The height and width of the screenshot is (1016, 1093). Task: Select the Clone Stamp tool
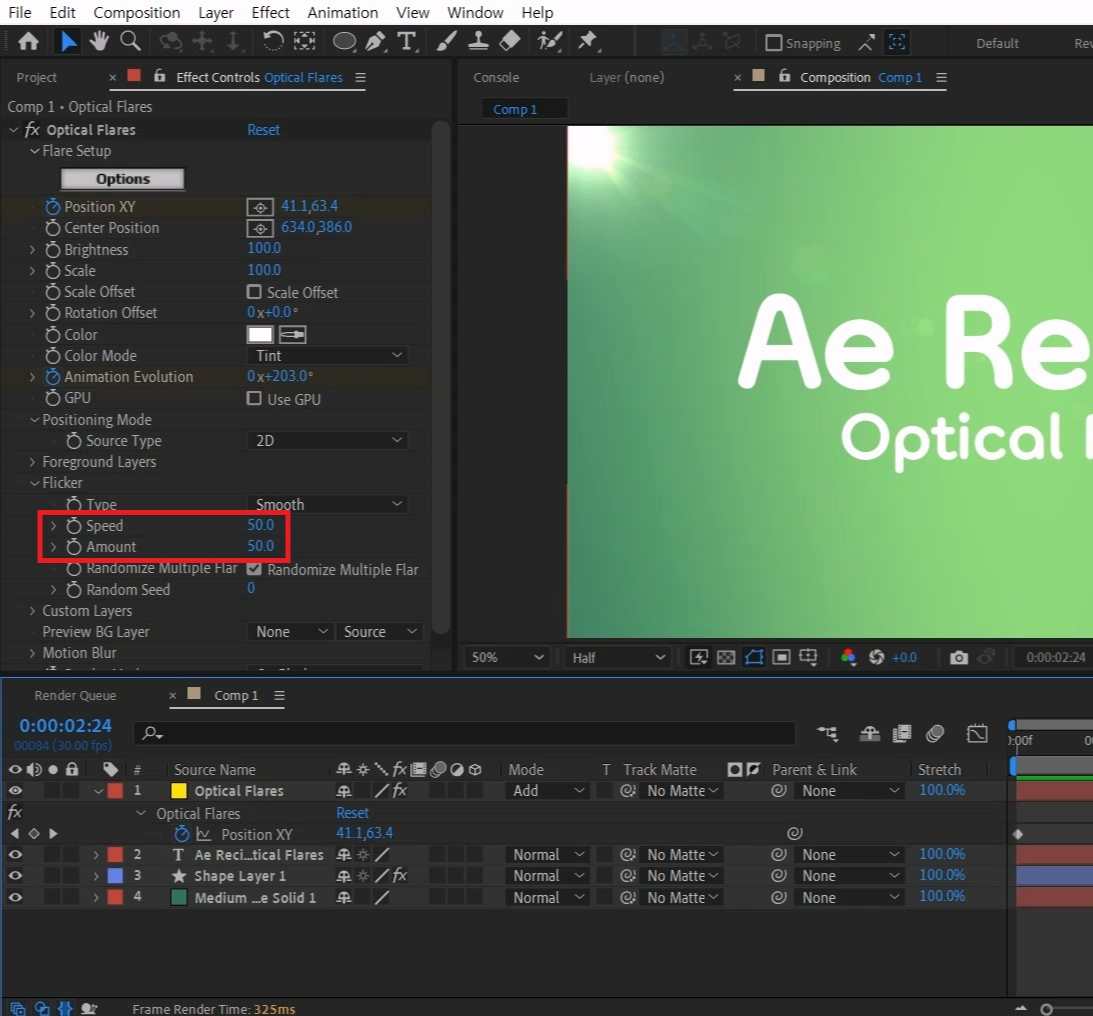pos(478,42)
